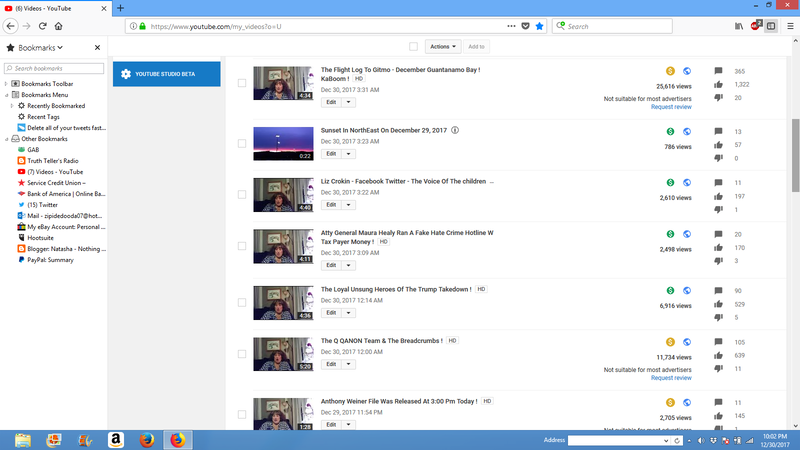
Task: Check the box for Sunset In NorthEast video
Action: pos(242,144)
